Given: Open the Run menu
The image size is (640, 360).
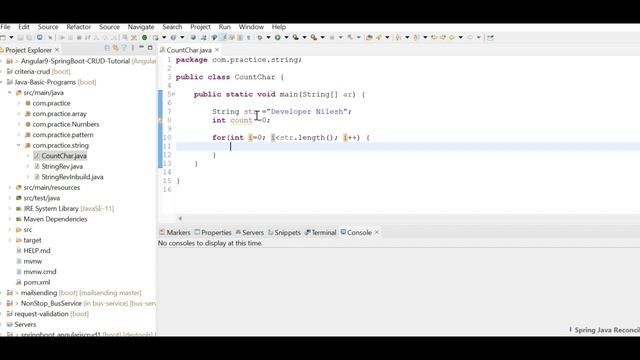Looking at the screenshot, I should (224, 27).
